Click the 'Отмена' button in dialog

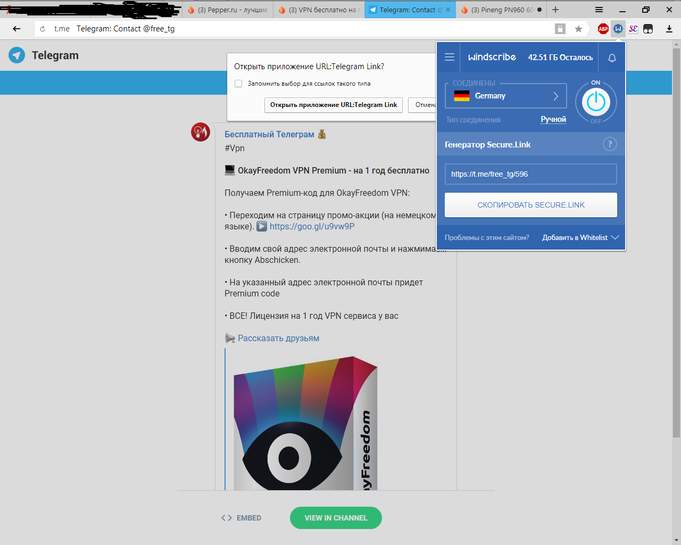(x=423, y=105)
